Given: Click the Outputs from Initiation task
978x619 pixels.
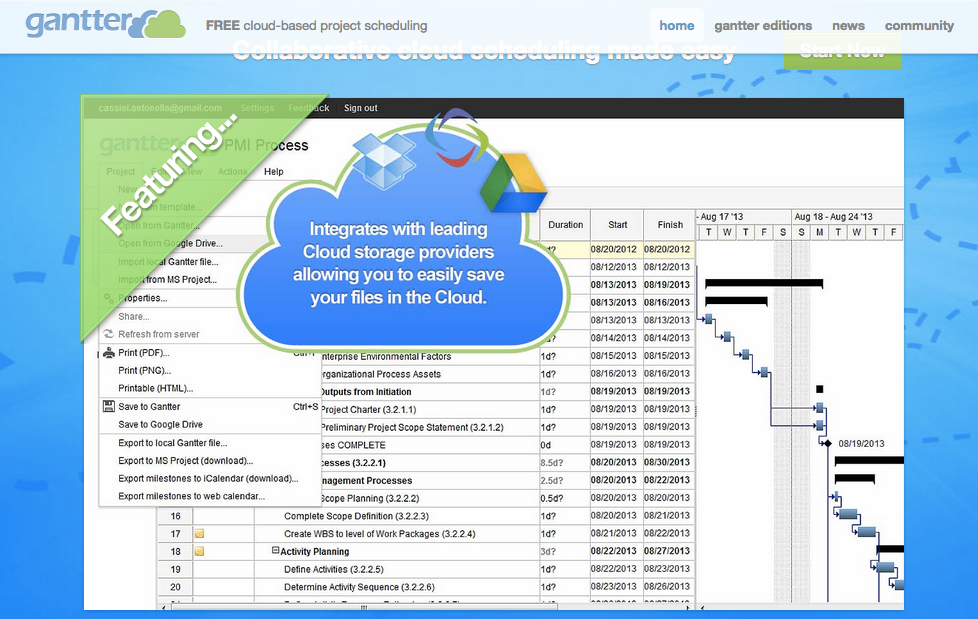Looking at the screenshot, I should point(366,392).
